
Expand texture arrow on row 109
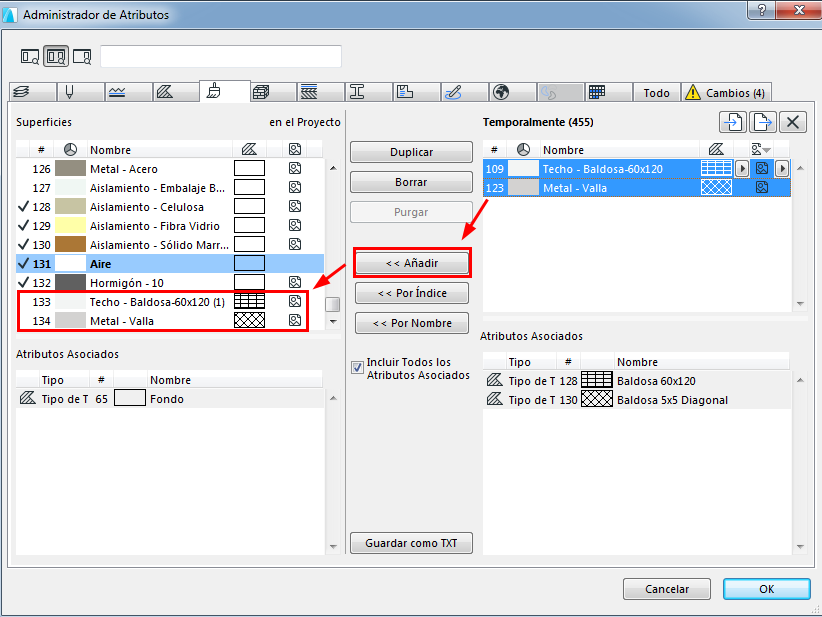782,169
